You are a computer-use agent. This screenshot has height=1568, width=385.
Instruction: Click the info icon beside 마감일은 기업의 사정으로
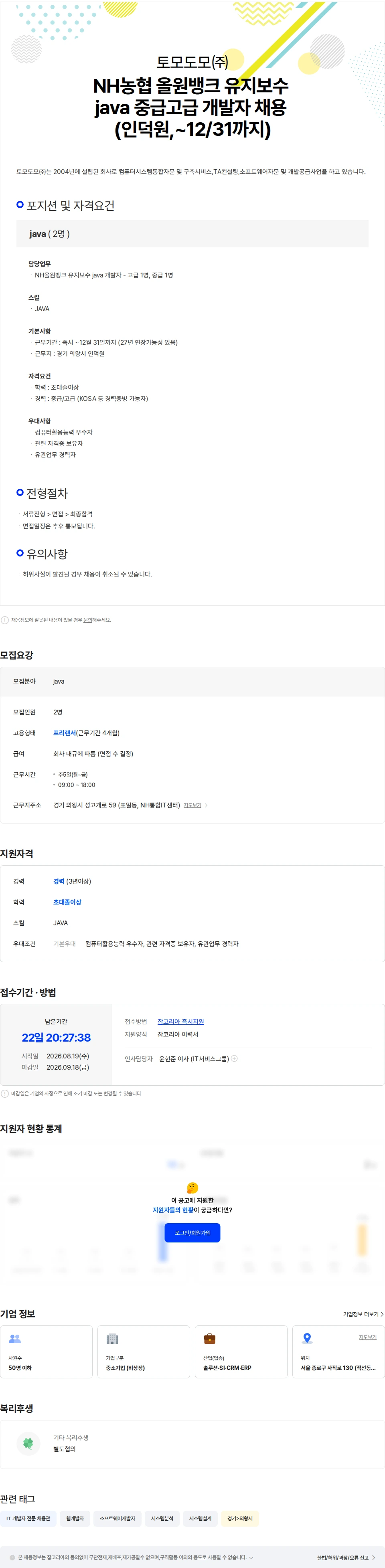5,1093
